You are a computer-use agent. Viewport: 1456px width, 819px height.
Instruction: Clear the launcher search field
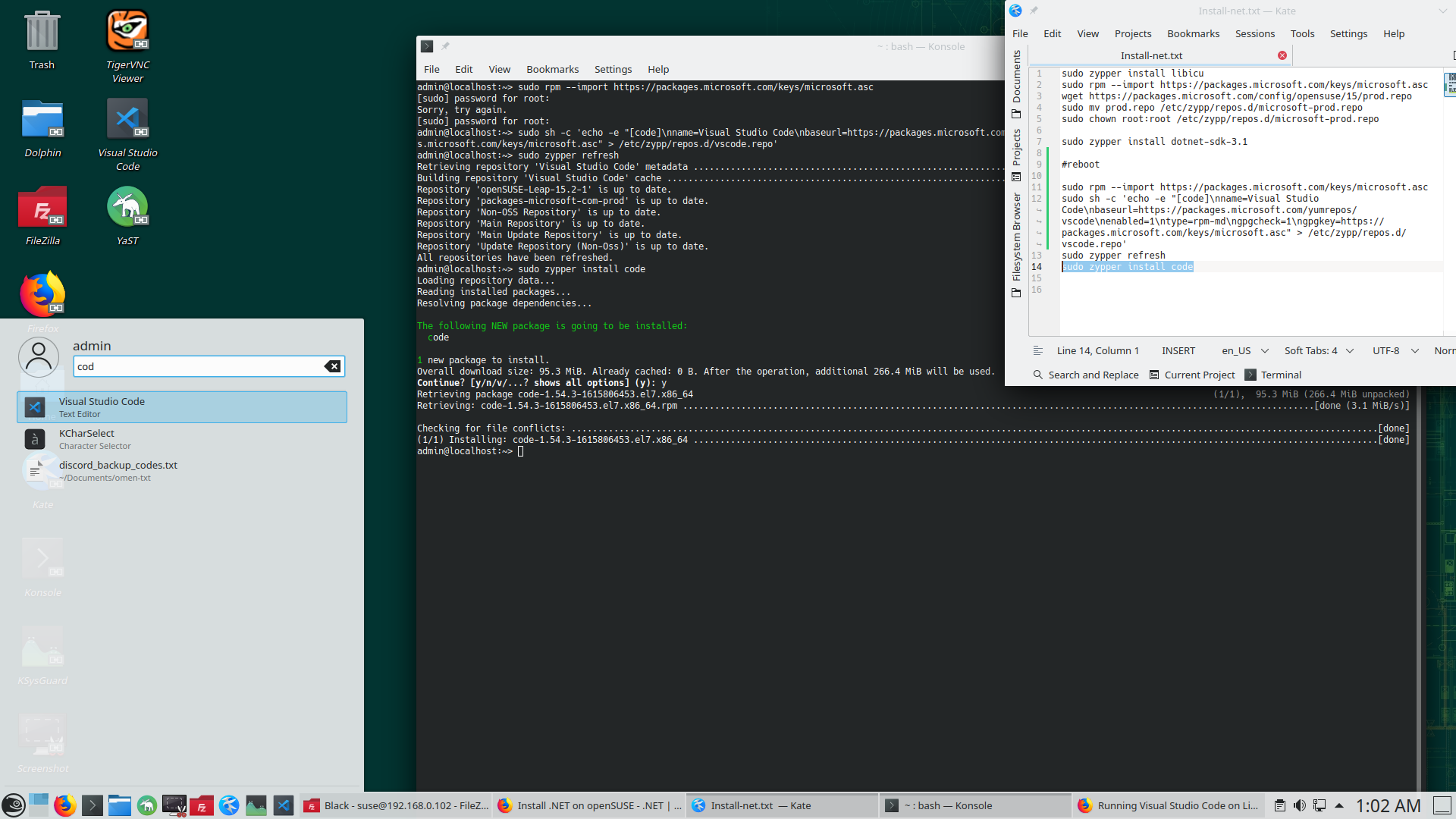pos(332,366)
